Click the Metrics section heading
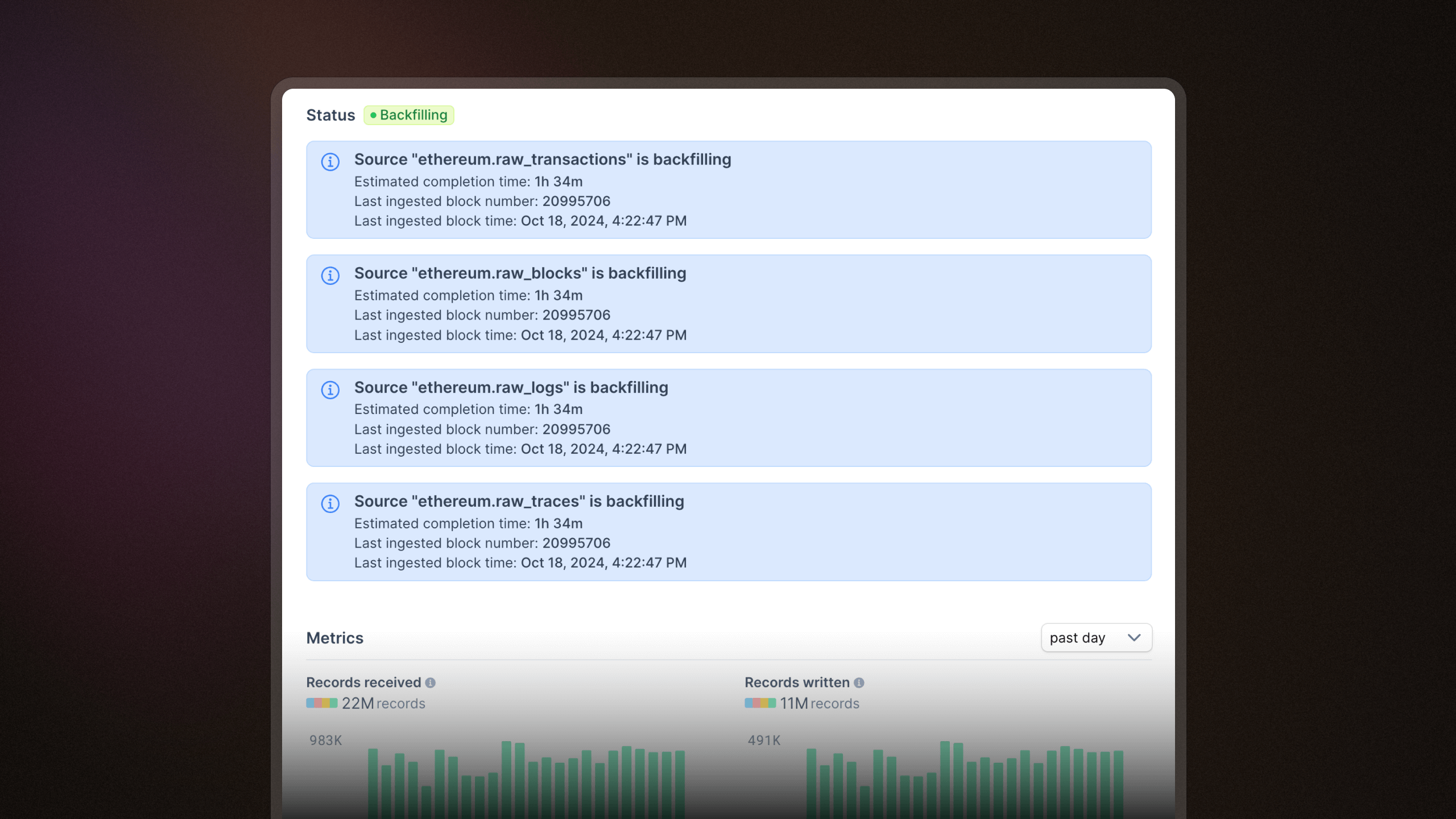 pyautogui.click(x=334, y=638)
